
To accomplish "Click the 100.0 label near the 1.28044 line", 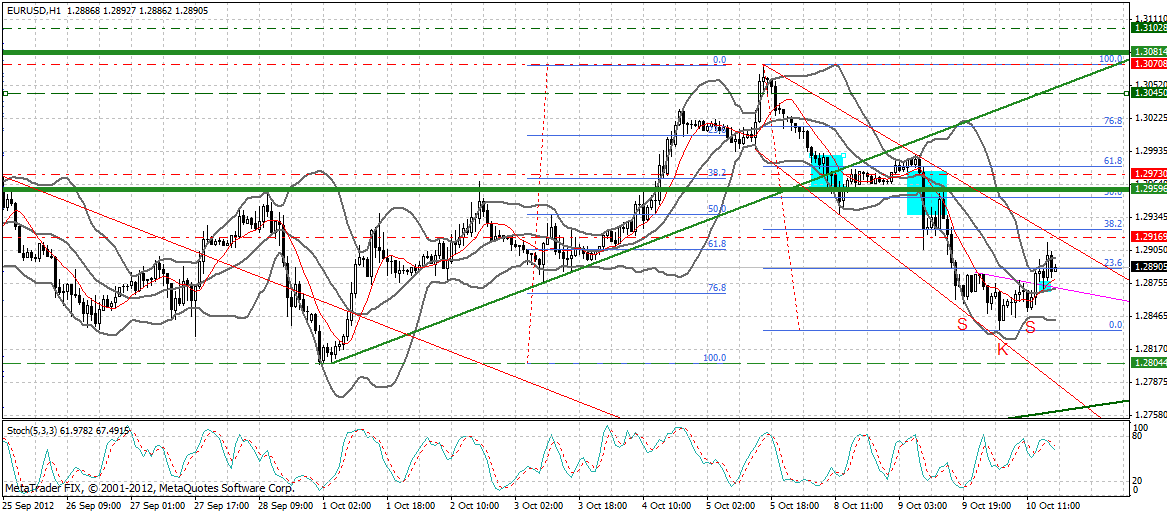I will pyautogui.click(x=714, y=357).
